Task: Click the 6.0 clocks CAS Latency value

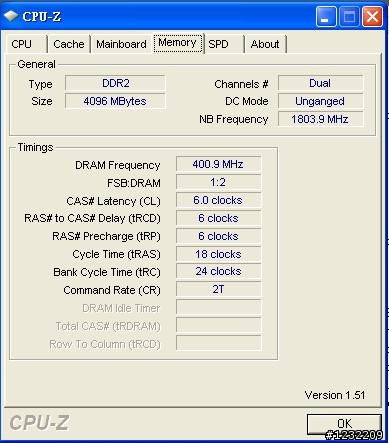Action: pos(218,200)
